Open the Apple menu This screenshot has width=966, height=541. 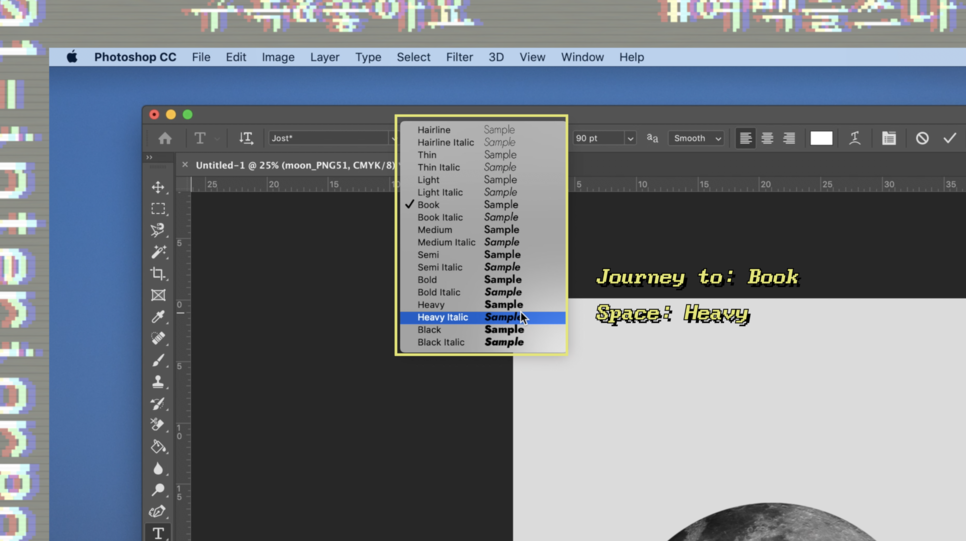point(72,57)
